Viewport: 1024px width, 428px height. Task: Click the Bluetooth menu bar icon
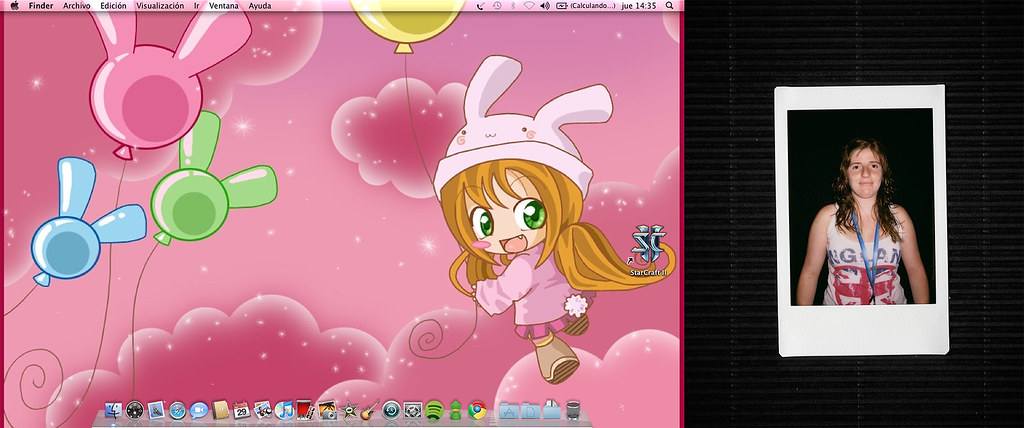(x=513, y=5)
